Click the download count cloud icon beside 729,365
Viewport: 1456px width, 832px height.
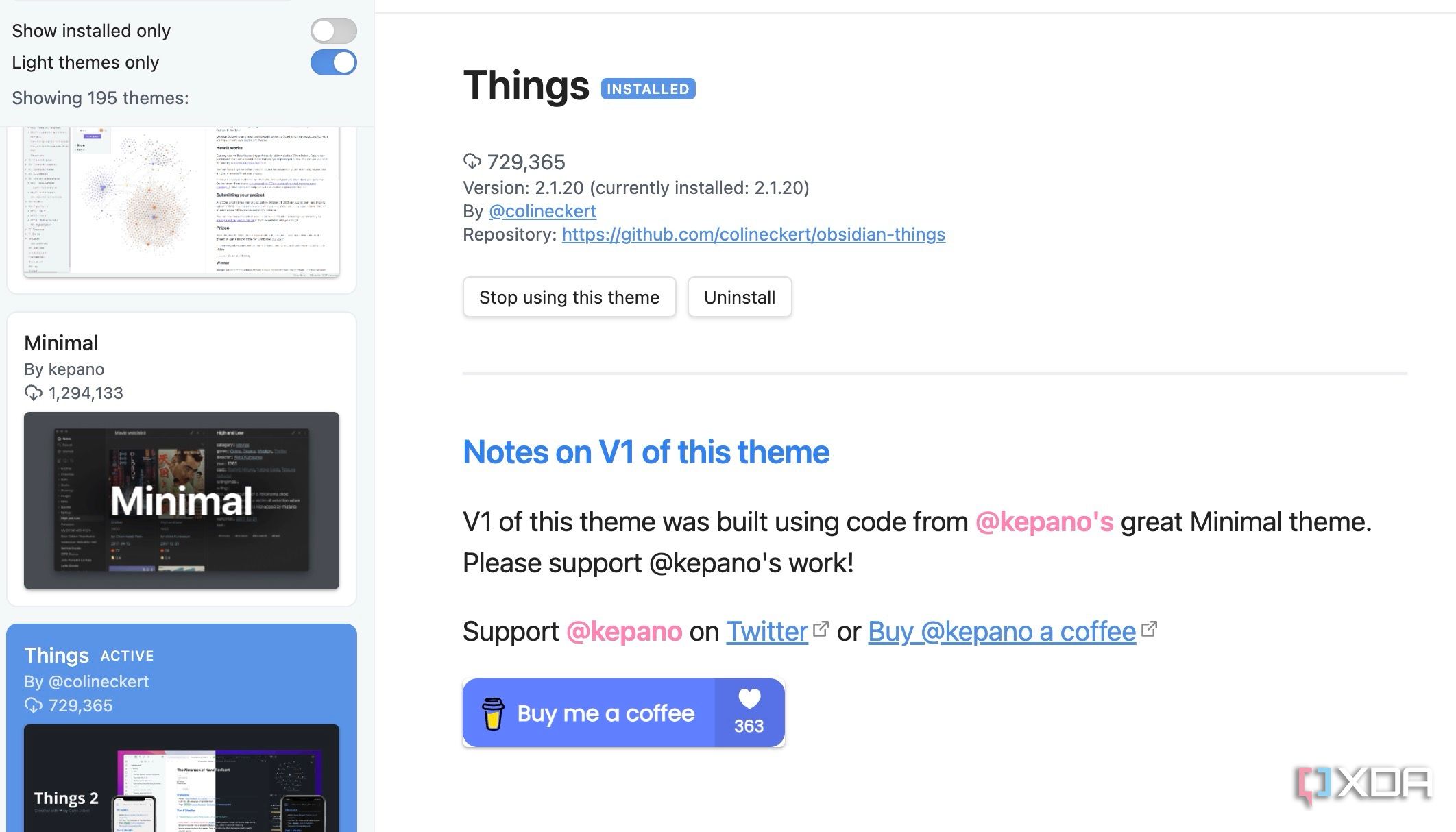coord(472,162)
